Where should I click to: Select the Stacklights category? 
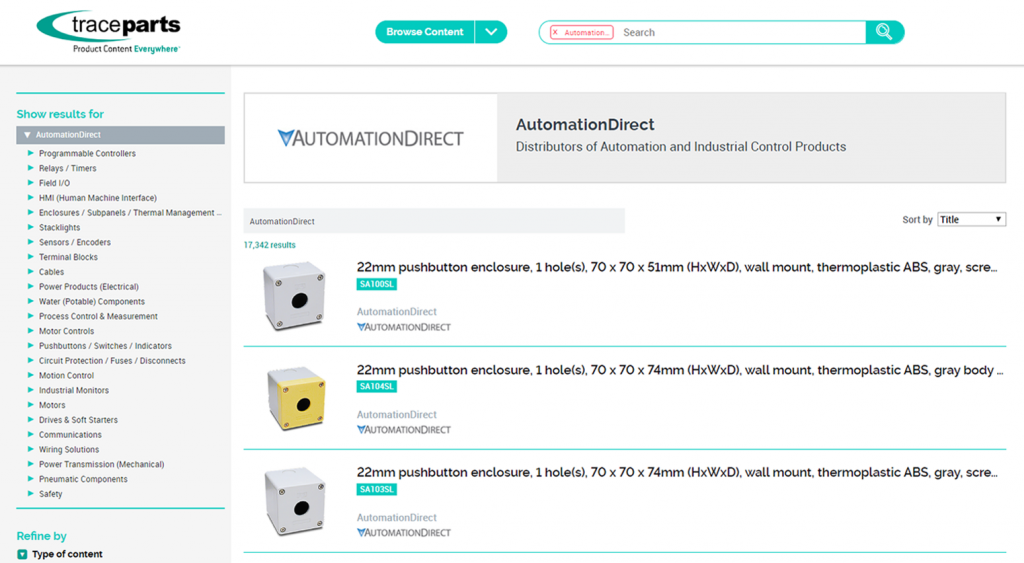tap(59, 228)
